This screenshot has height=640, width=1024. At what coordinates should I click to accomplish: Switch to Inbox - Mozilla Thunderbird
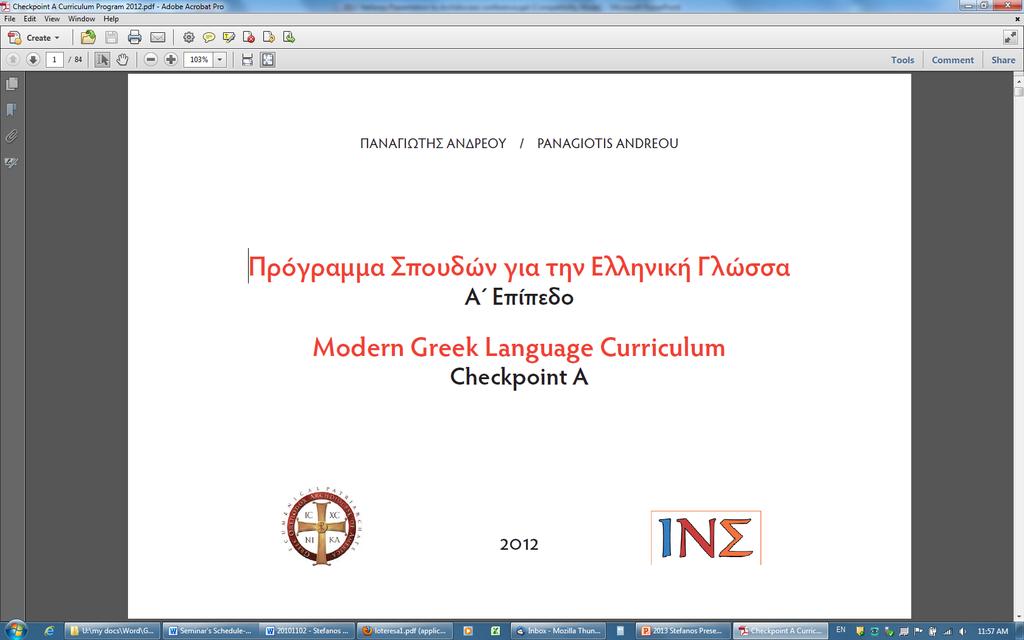tap(558, 631)
